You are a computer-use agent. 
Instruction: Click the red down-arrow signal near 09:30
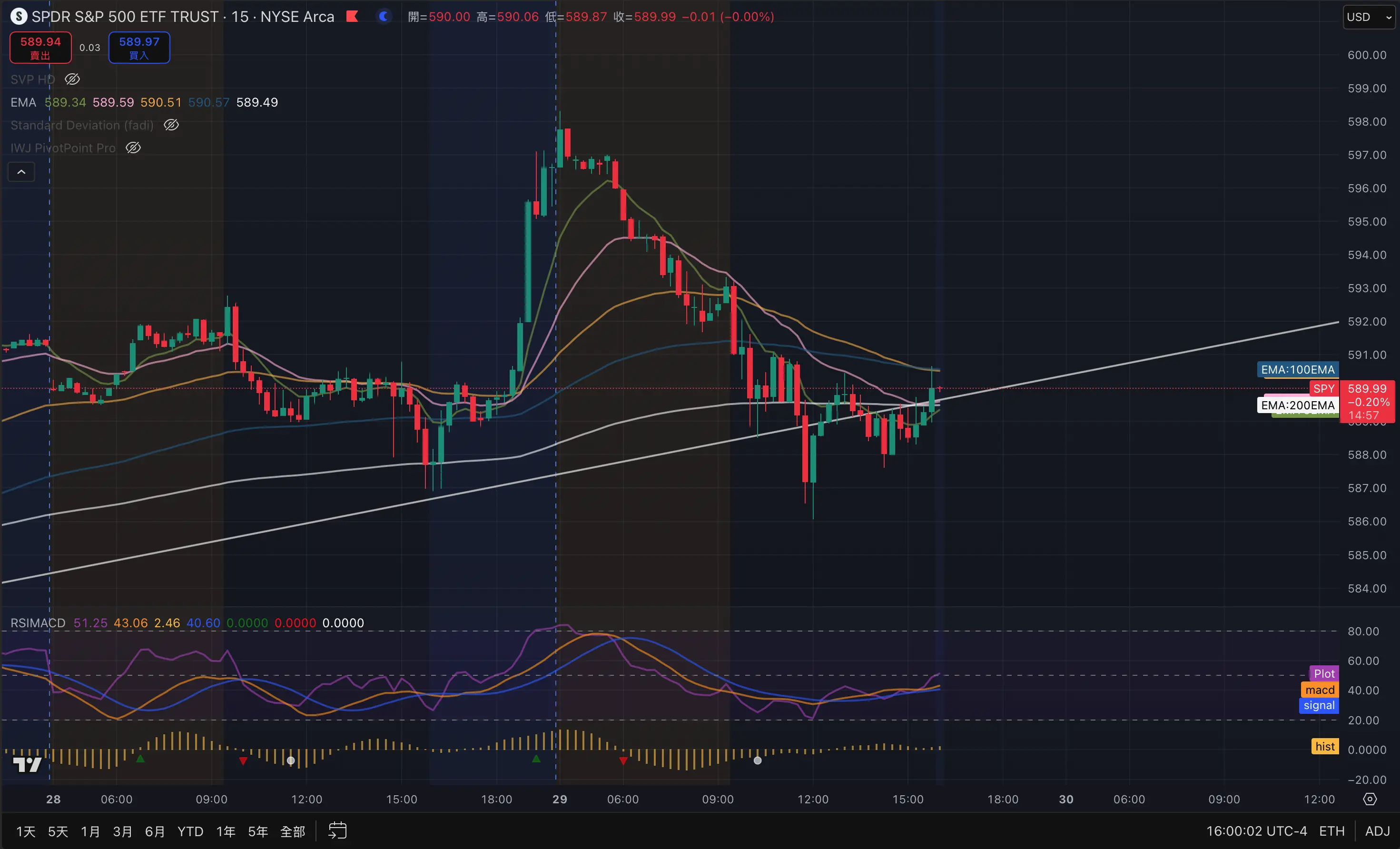tap(243, 761)
